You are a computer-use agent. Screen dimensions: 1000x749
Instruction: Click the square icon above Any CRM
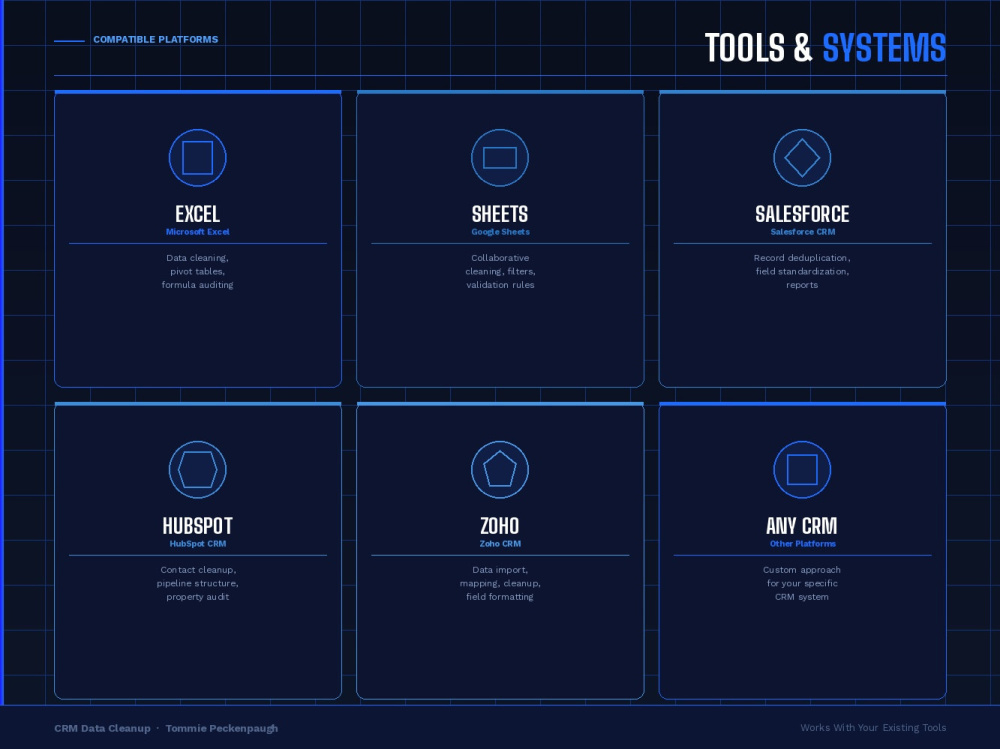pyautogui.click(x=802, y=470)
